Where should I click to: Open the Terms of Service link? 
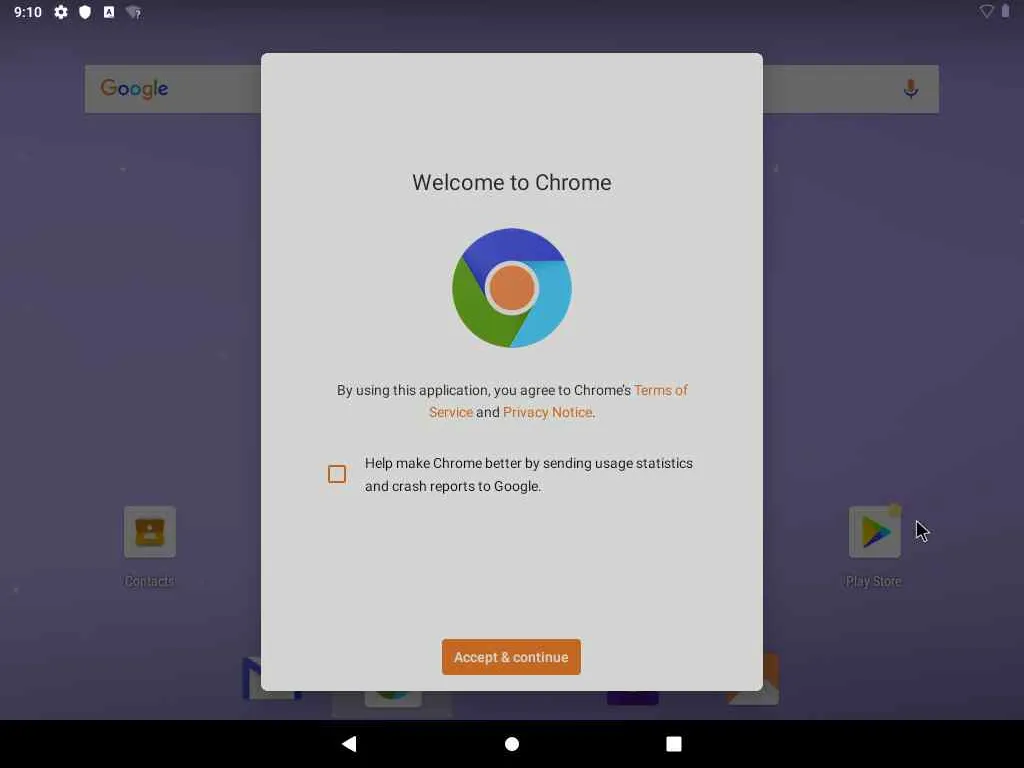point(558,401)
